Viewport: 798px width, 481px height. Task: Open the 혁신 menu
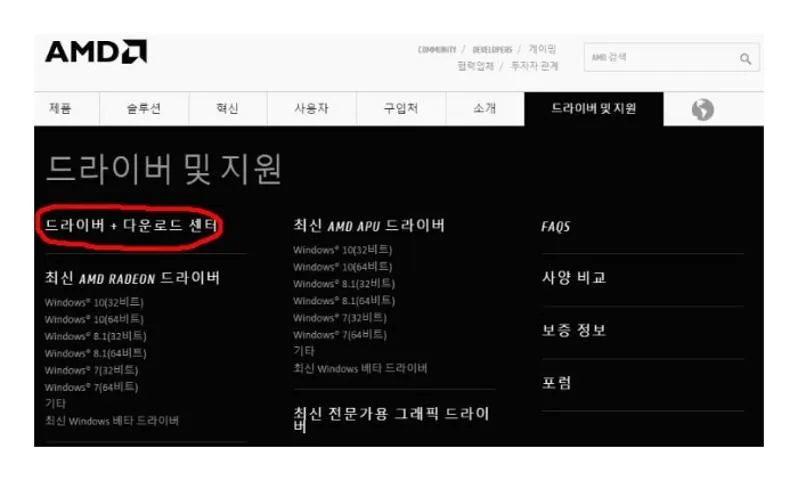pos(227,108)
